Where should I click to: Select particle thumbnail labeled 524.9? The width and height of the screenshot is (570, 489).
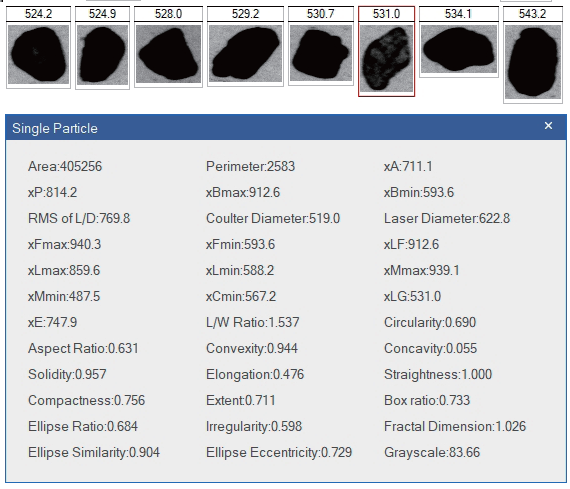click(x=102, y=48)
